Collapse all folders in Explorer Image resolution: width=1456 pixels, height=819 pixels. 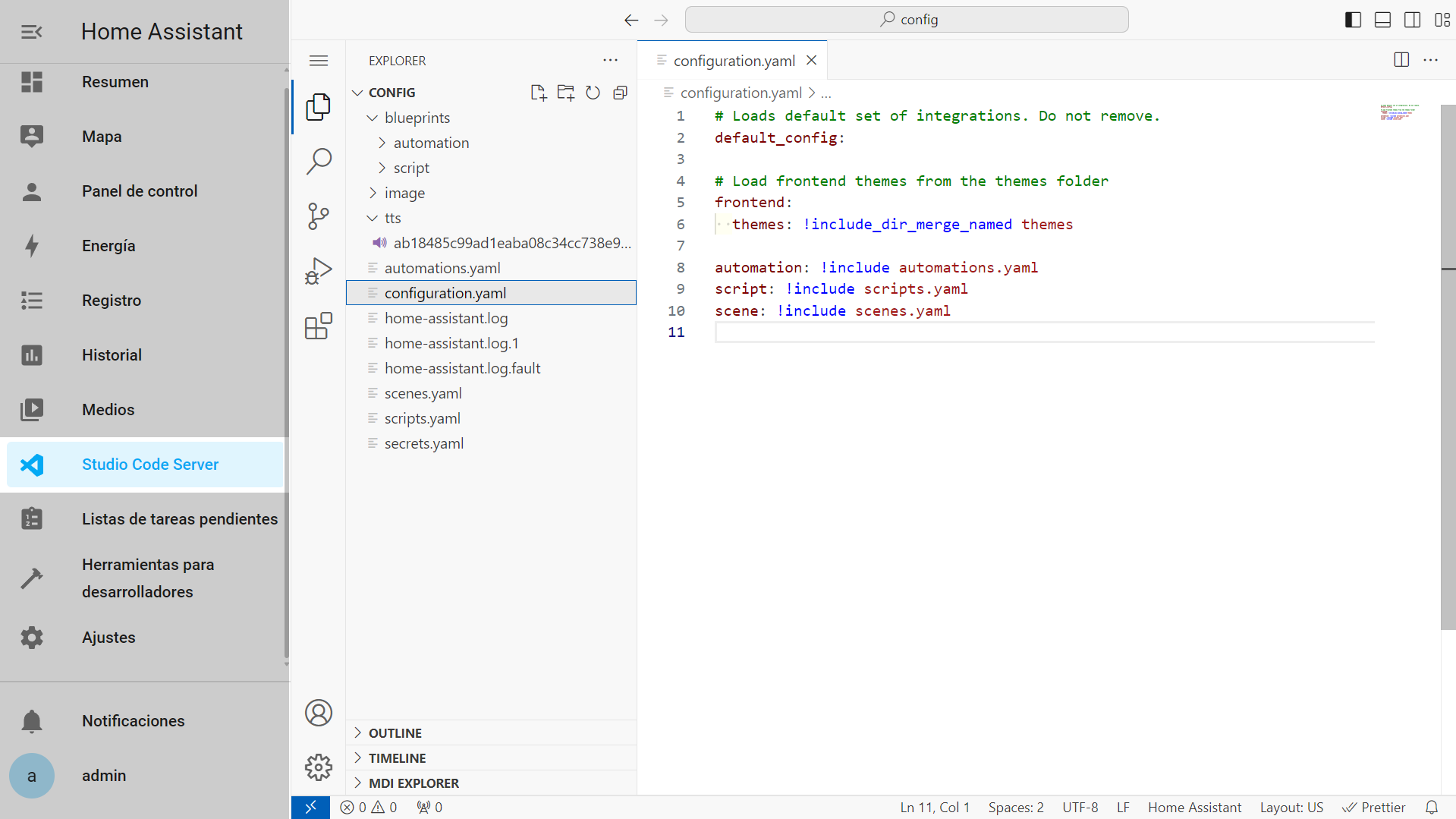[621, 92]
